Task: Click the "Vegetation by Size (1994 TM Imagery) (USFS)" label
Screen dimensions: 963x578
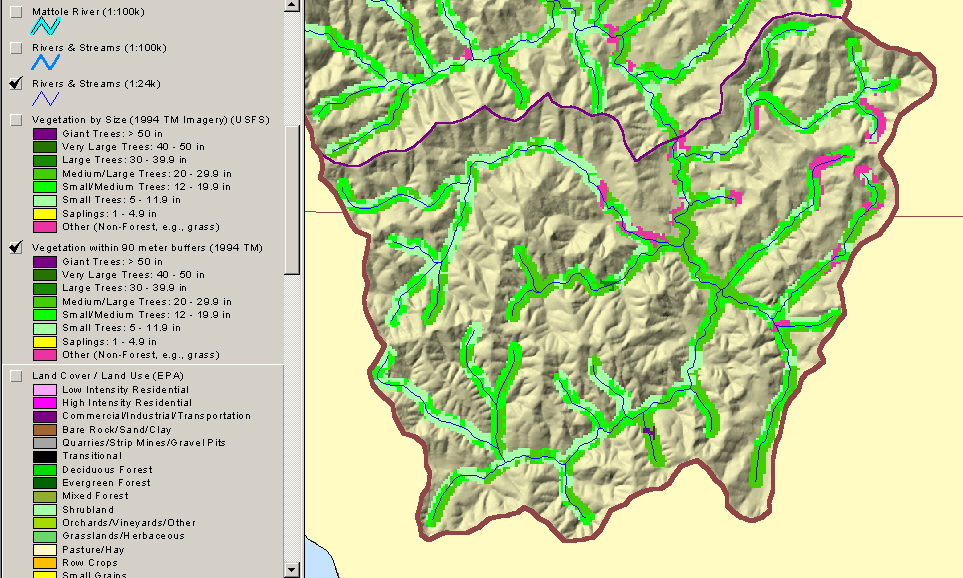Action: pyautogui.click(x=150, y=120)
